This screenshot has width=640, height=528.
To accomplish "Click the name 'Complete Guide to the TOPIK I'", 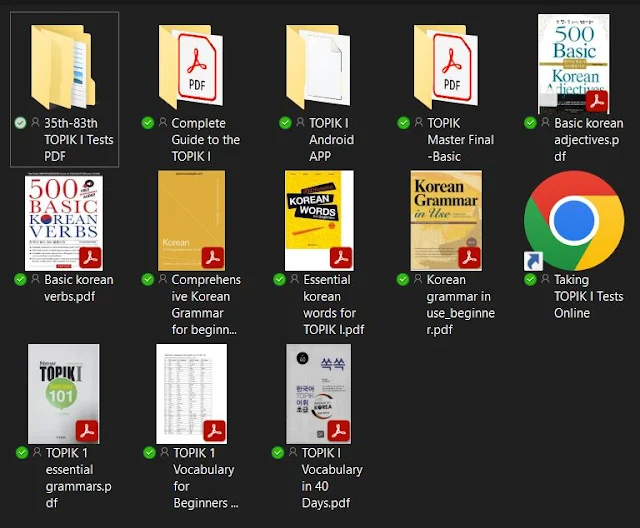I will coord(206,140).
